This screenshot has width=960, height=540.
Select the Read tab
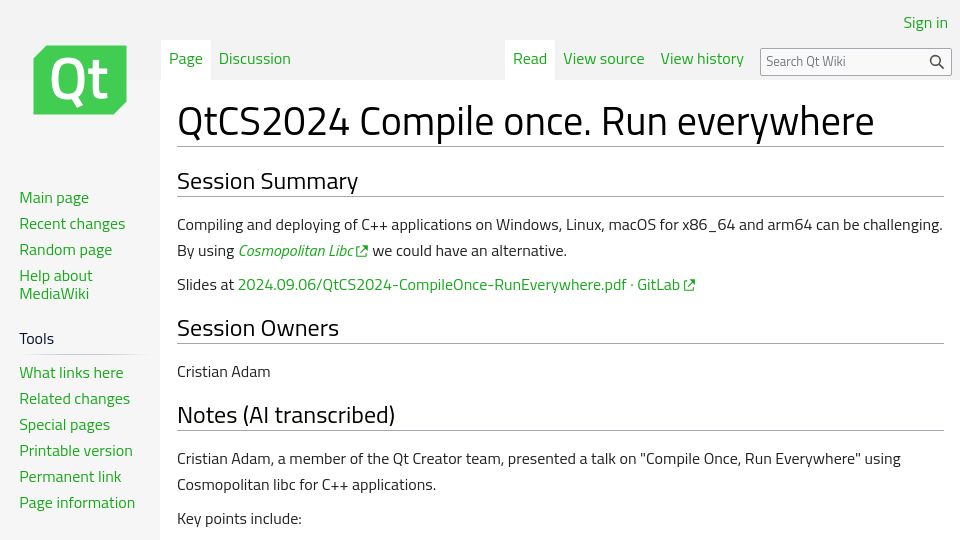coord(530,59)
